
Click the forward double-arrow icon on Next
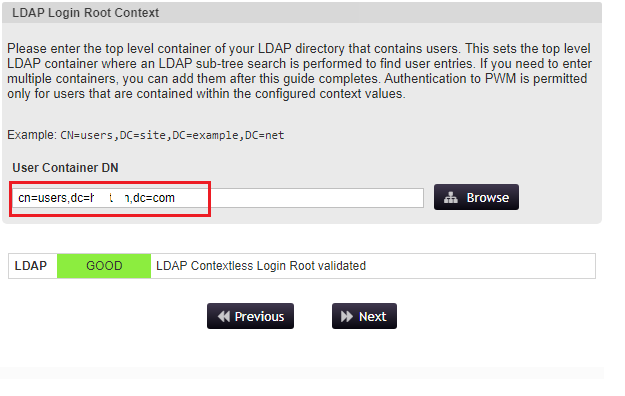pyautogui.click(x=346, y=316)
